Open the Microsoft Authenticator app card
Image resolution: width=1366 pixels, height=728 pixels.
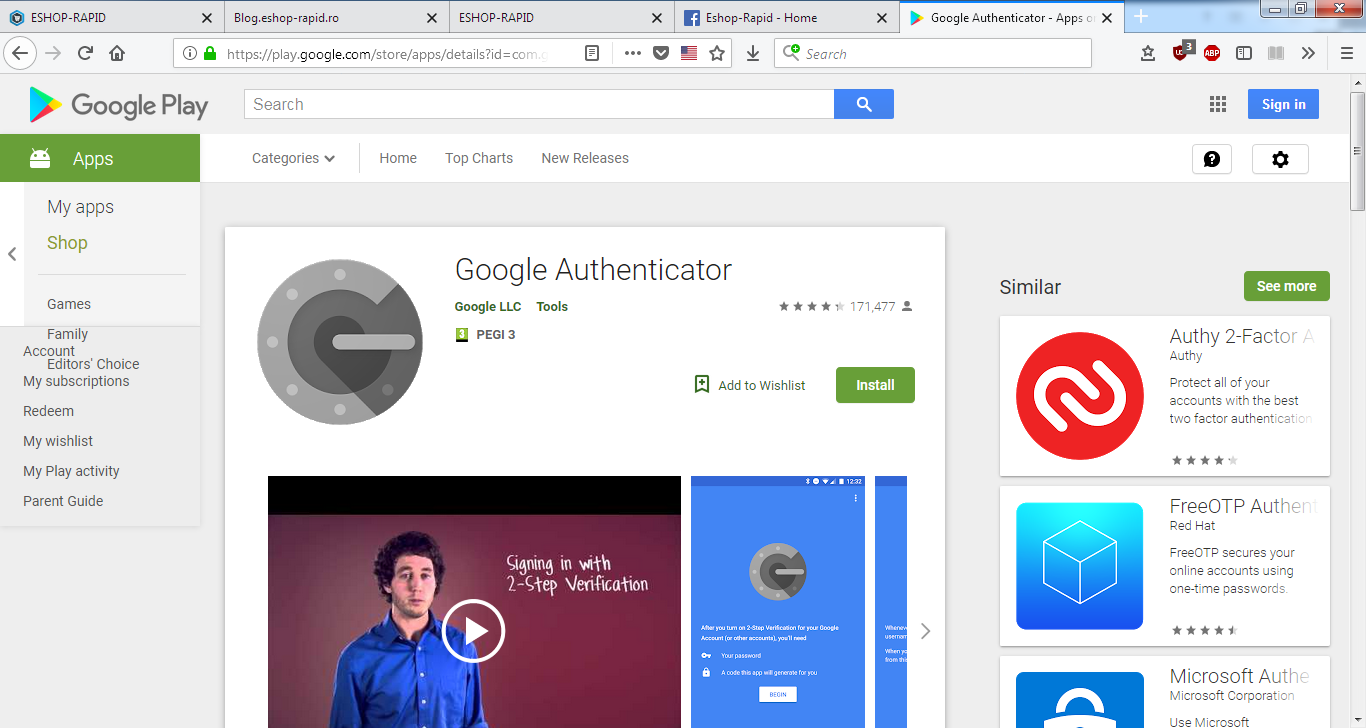tap(1165, 692)
